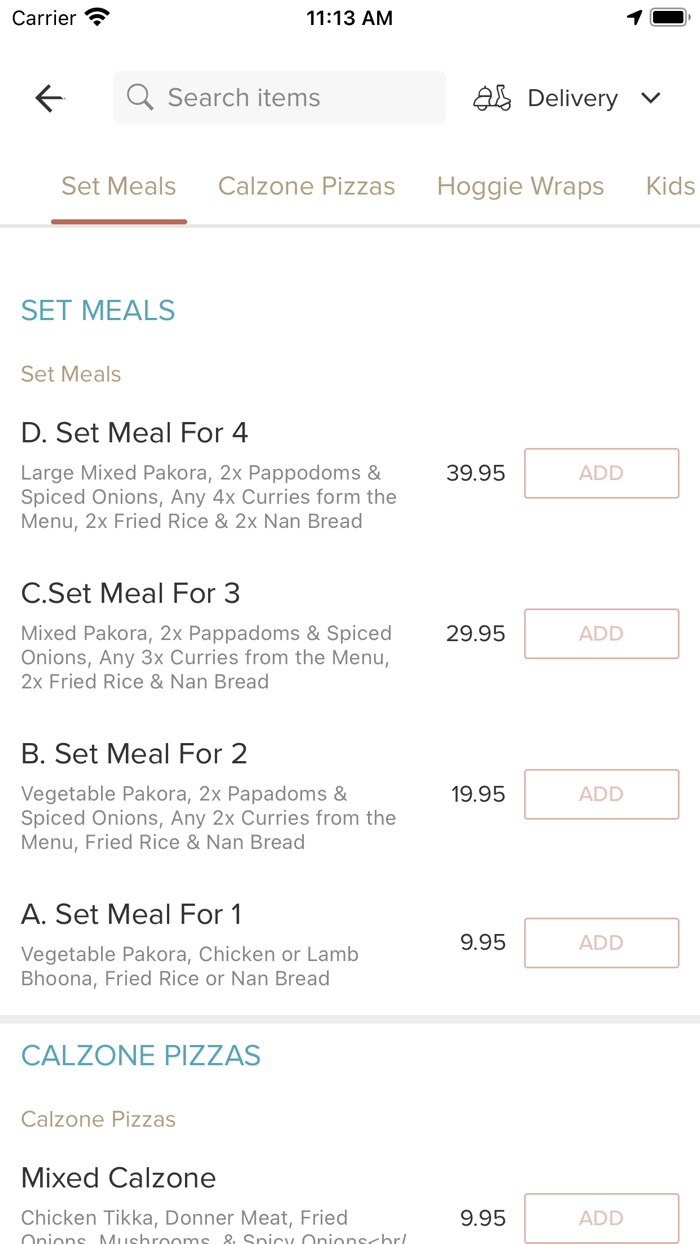700x1244 pixels.
Task: Tap the back arrow icon
Action: [49, 98]
